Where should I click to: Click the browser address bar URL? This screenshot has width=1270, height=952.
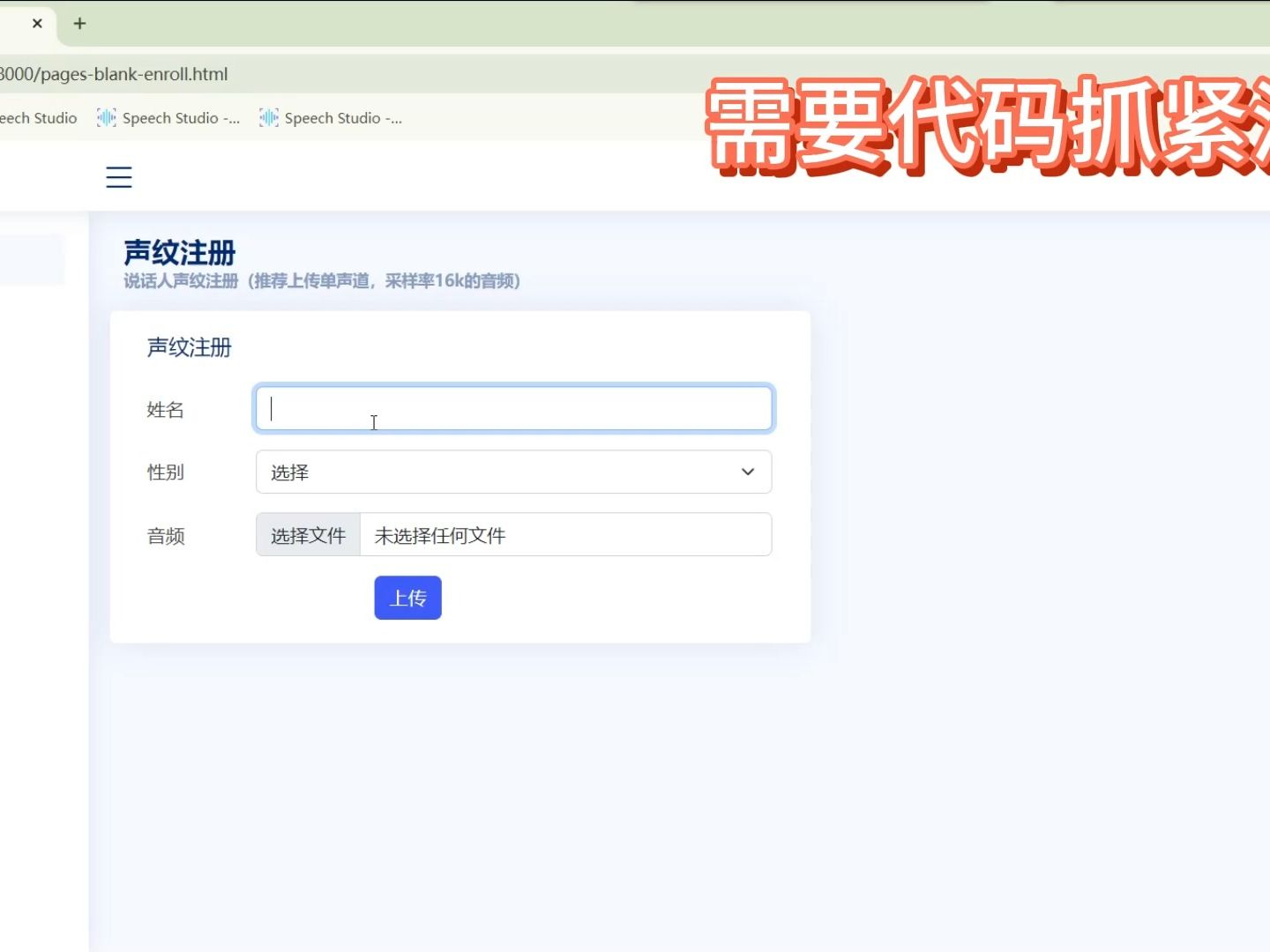click(114, 74)
